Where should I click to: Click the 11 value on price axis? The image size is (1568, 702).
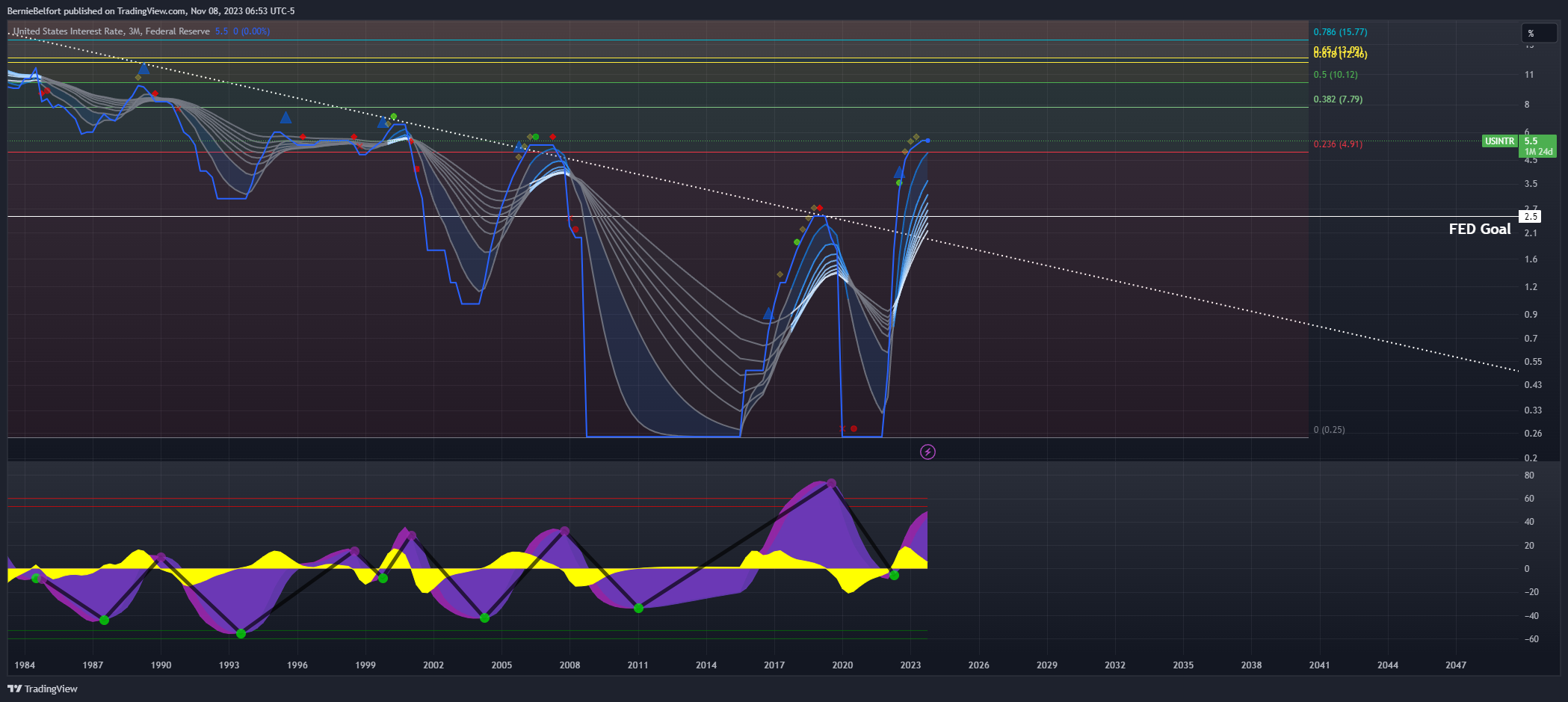pyautogui.click(x=1529, y=75)
